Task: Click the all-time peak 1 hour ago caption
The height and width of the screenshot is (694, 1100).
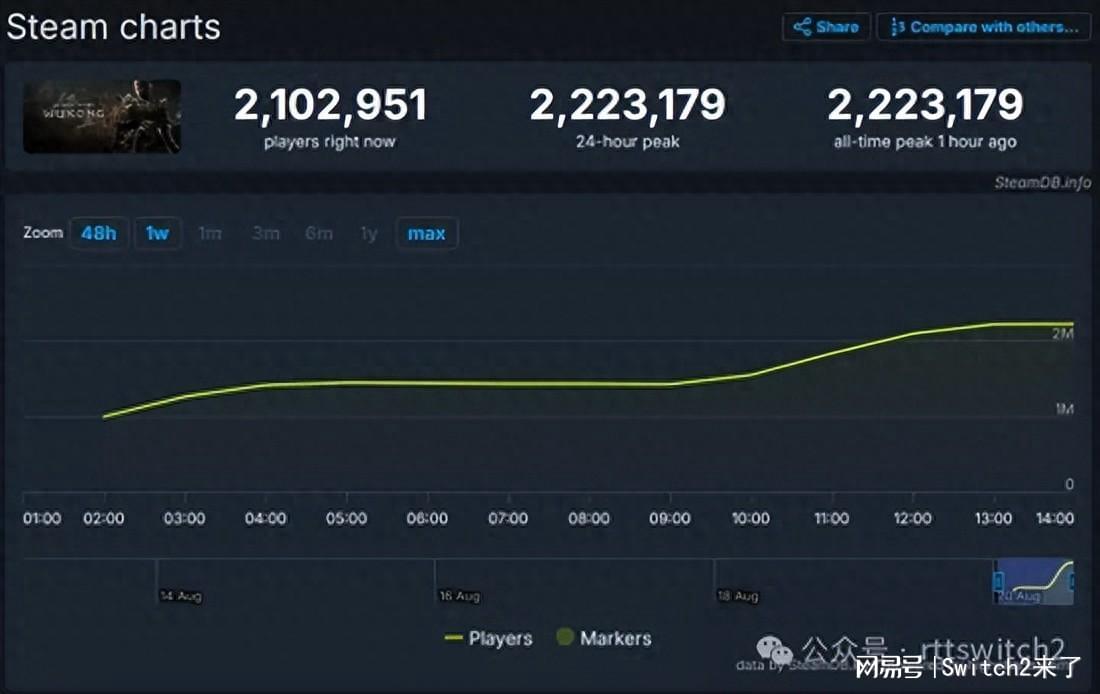Action: (x=925, y=142)
